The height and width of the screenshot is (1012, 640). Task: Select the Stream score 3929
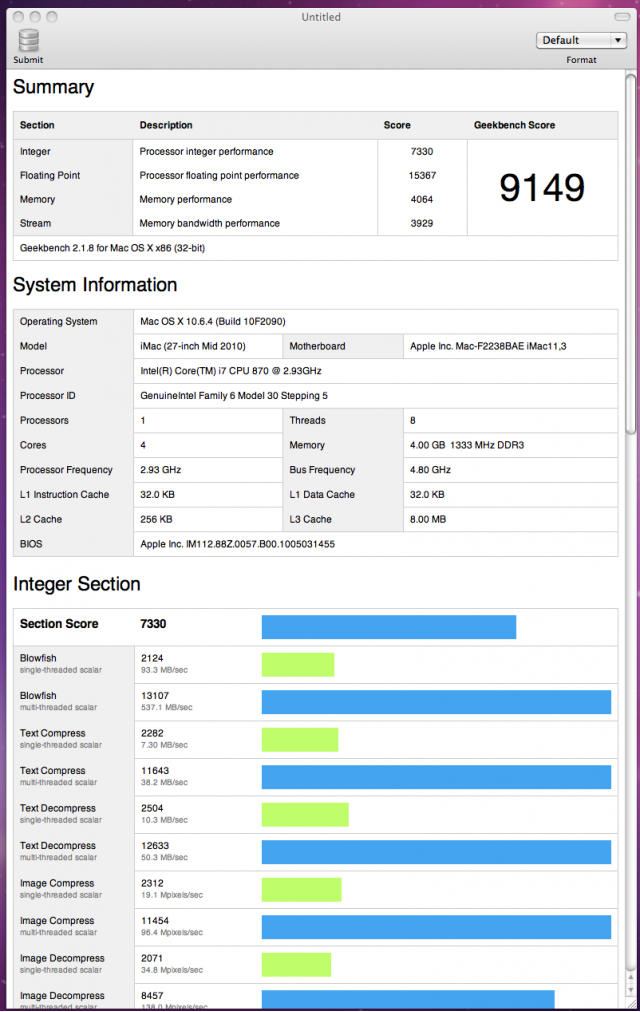pos(422,223)
